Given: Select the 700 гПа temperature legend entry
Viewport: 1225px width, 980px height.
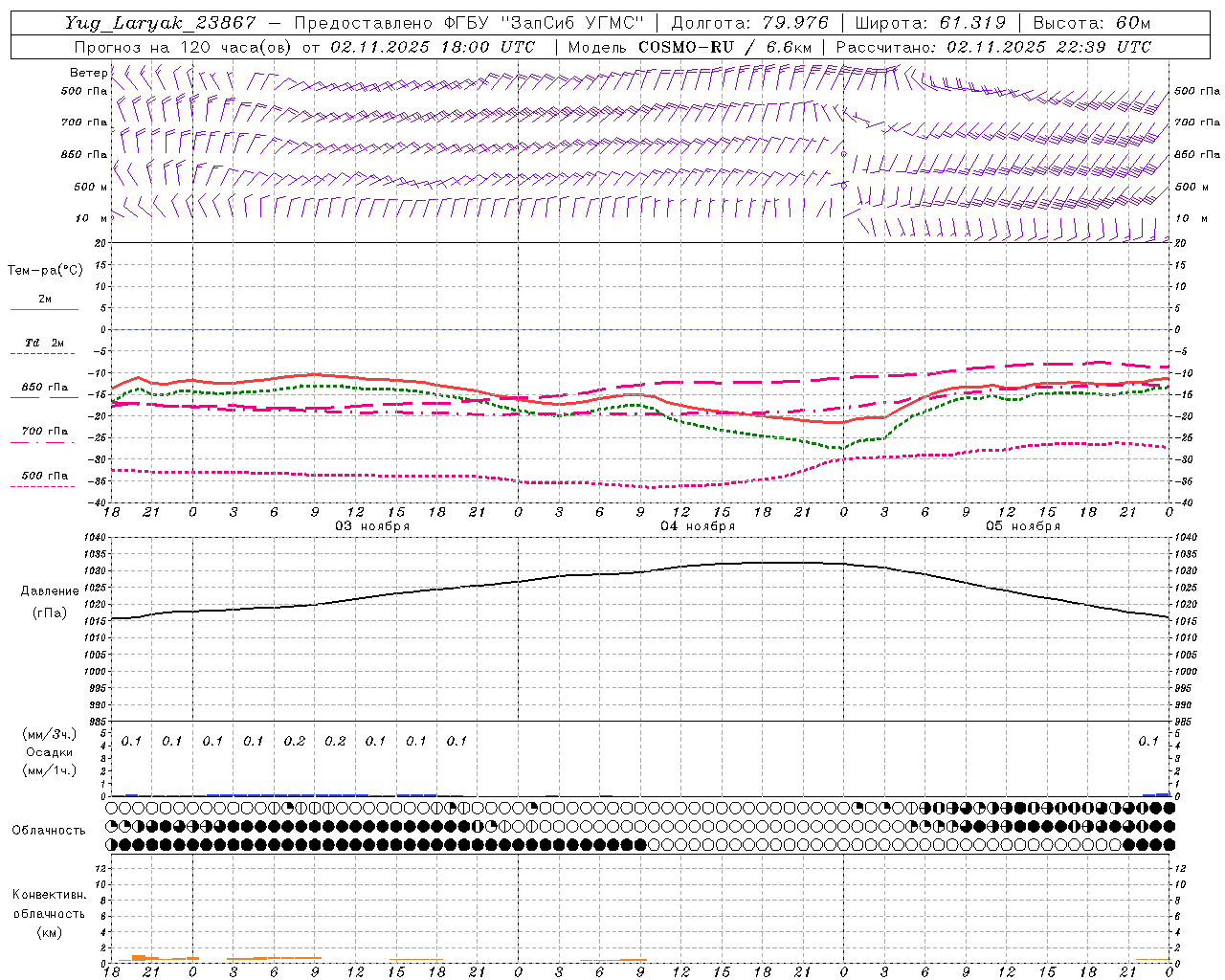Looking at the screenshot, I should click(x=45, y=432).
